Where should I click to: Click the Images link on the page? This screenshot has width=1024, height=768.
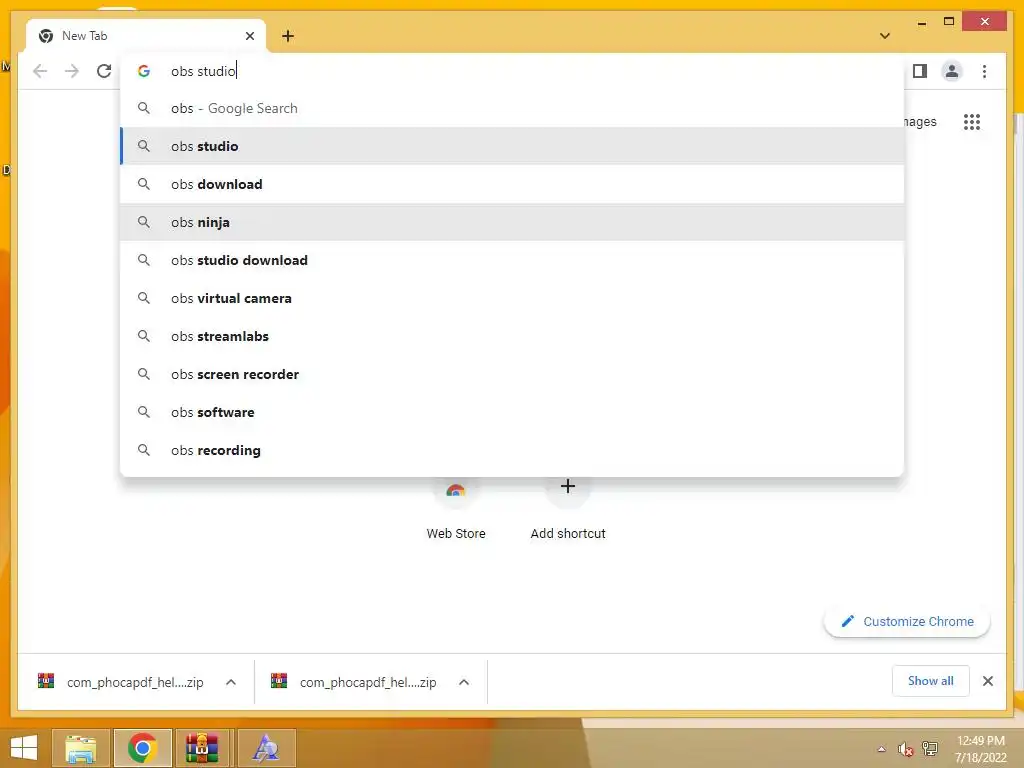[x=920, y=121]
